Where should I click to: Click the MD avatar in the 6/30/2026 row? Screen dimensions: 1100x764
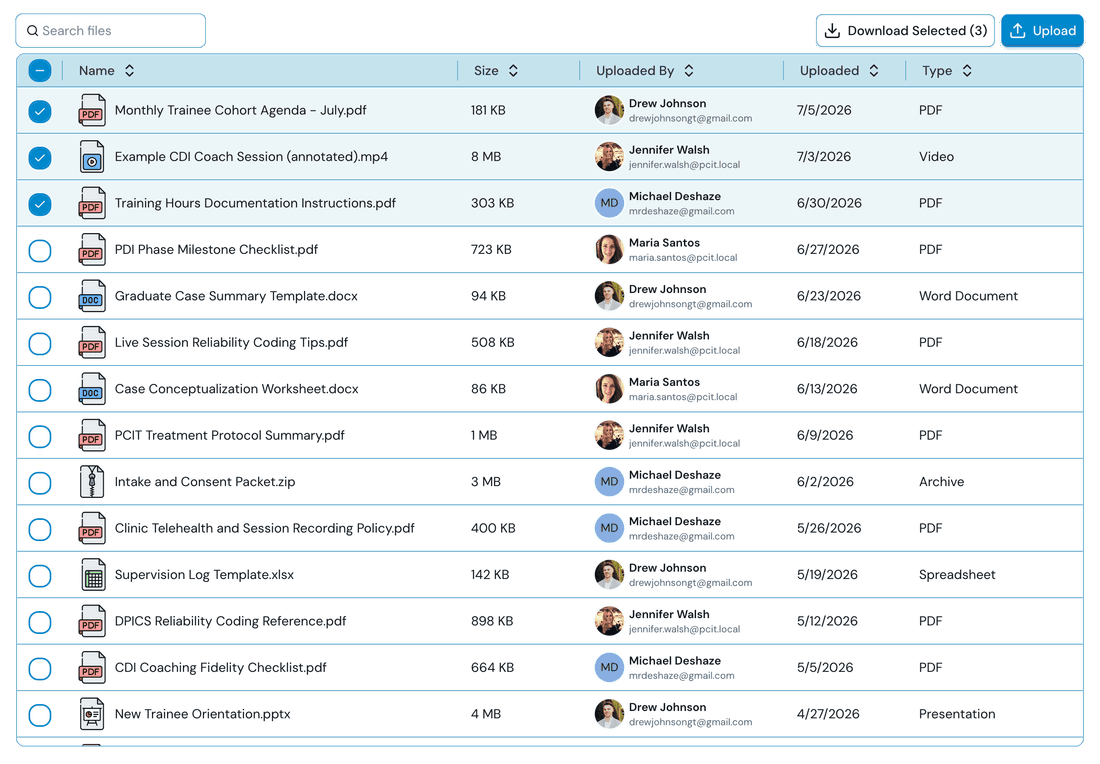click(x=609, y=203)
